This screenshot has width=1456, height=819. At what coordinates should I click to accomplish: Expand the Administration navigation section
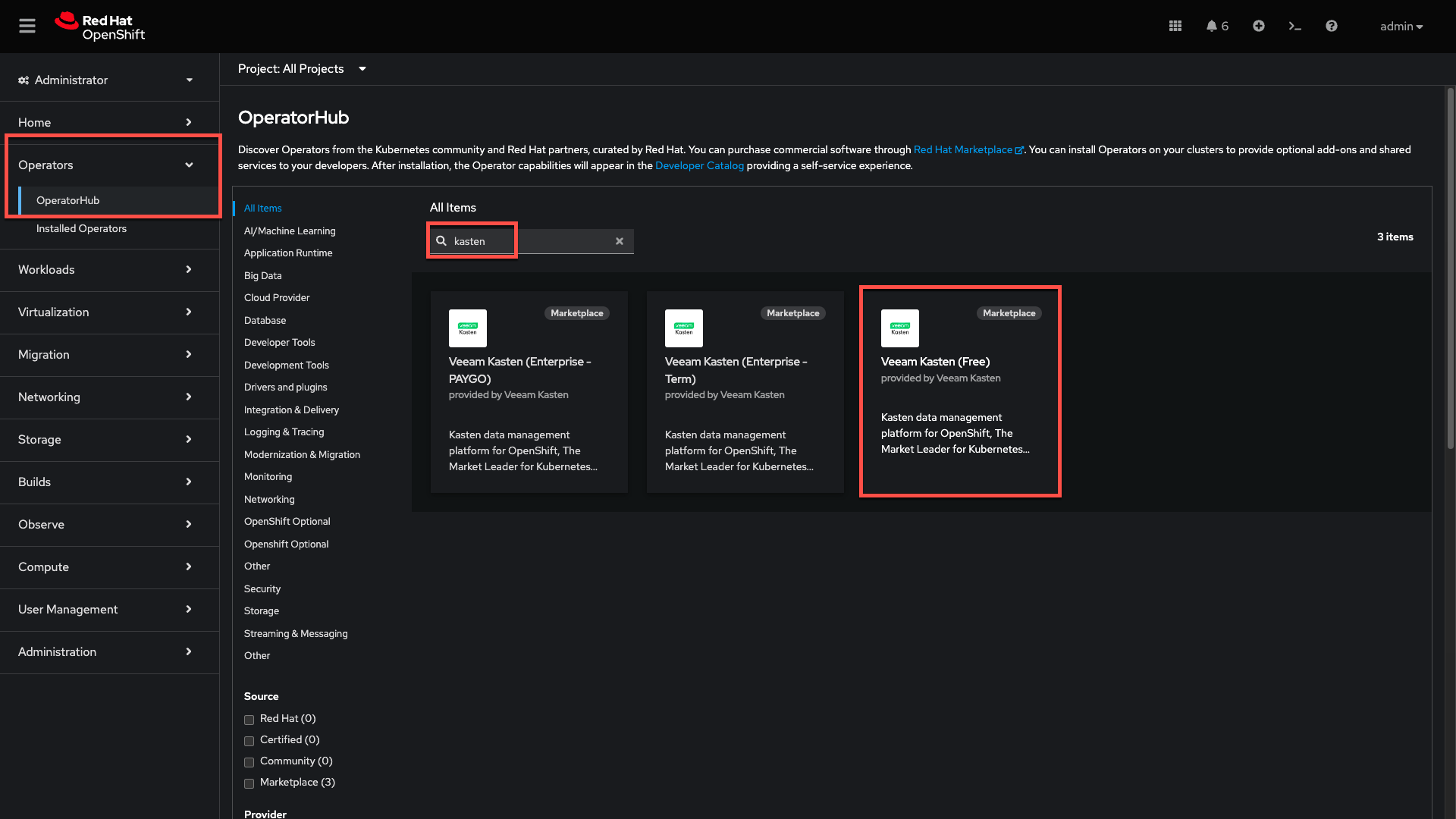[x=109, y=651]
